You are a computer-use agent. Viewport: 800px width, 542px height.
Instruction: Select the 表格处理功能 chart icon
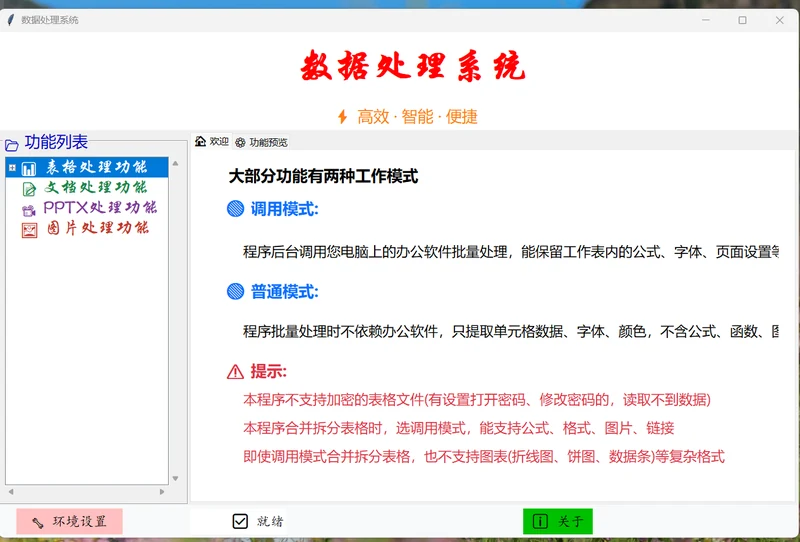click(x=29, y=168)
